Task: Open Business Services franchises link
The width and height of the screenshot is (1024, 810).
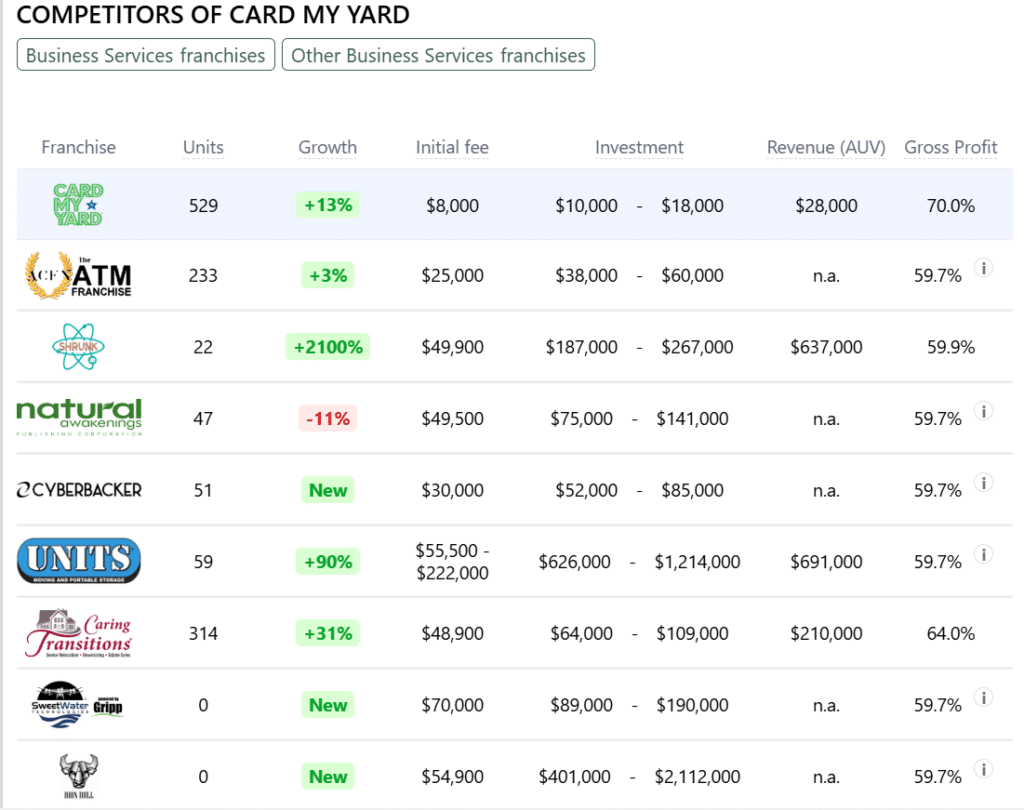Action: click(146, 55)
